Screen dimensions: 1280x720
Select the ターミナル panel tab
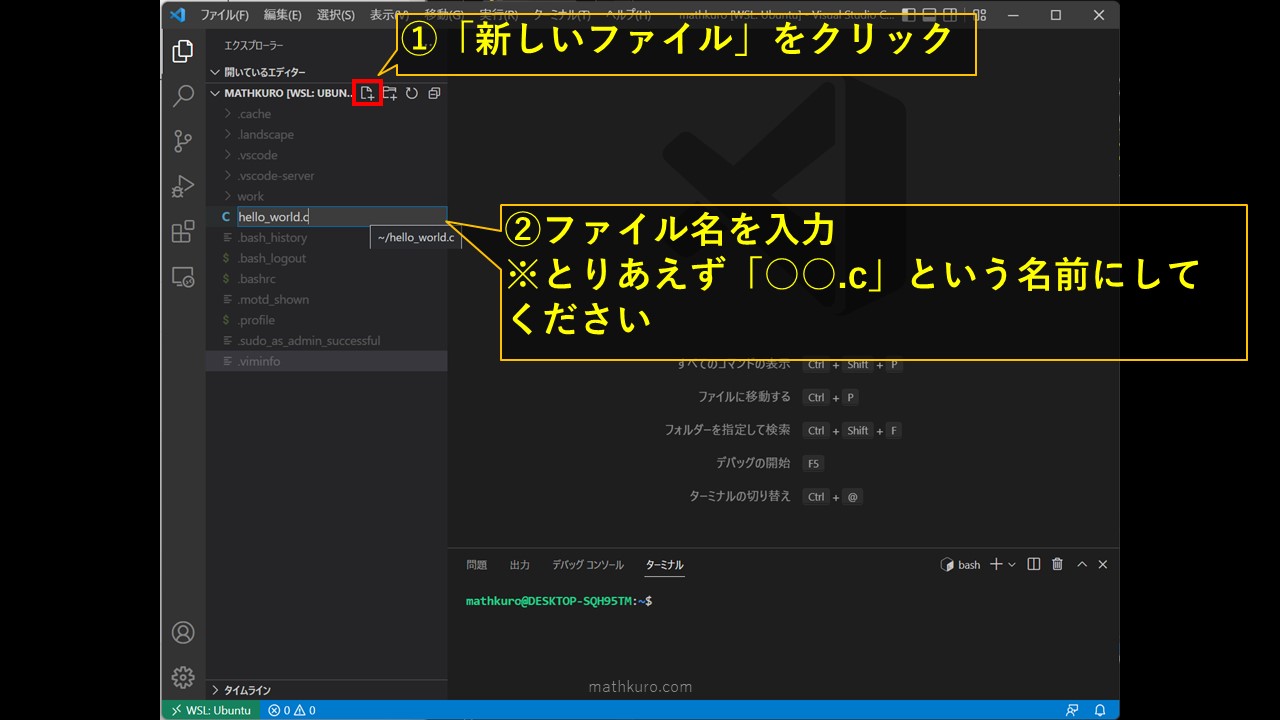coord(665,565)
